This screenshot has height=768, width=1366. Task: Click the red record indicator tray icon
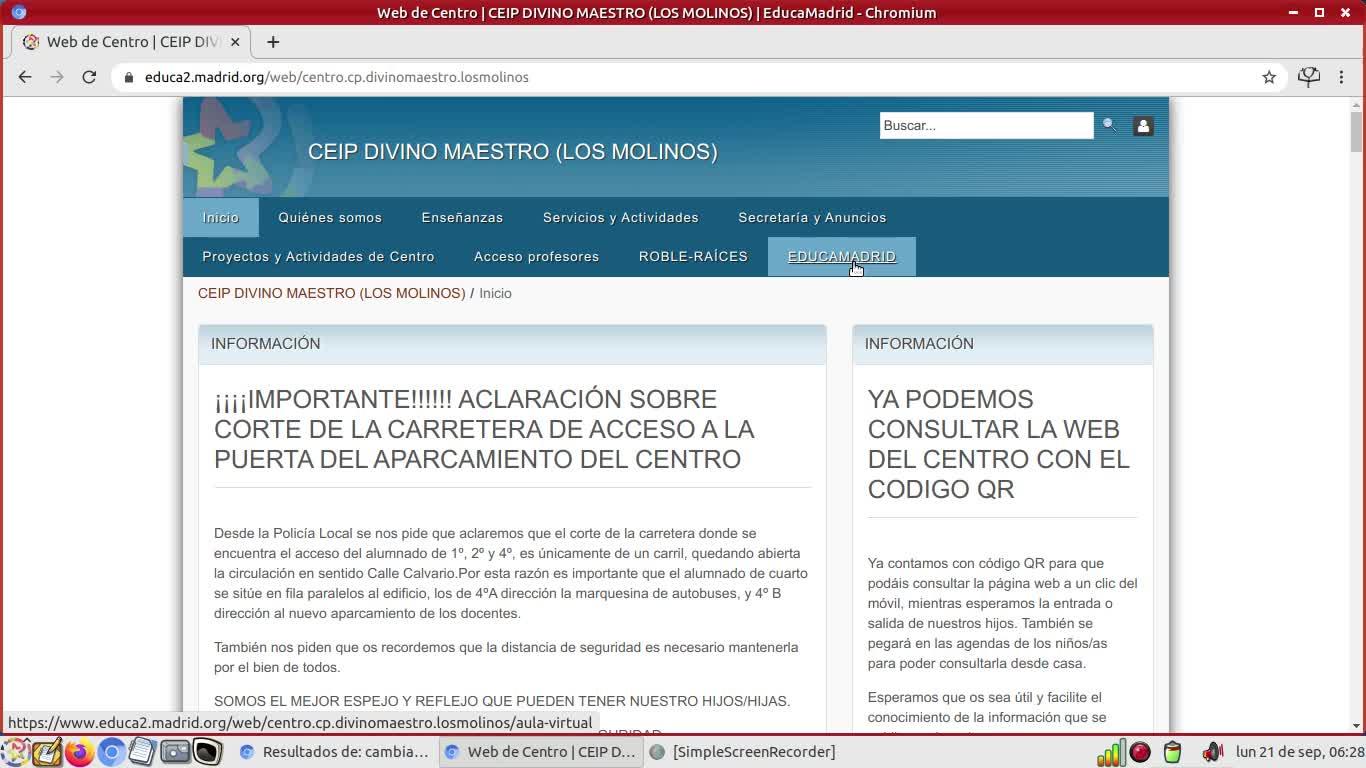[1140, 752]
